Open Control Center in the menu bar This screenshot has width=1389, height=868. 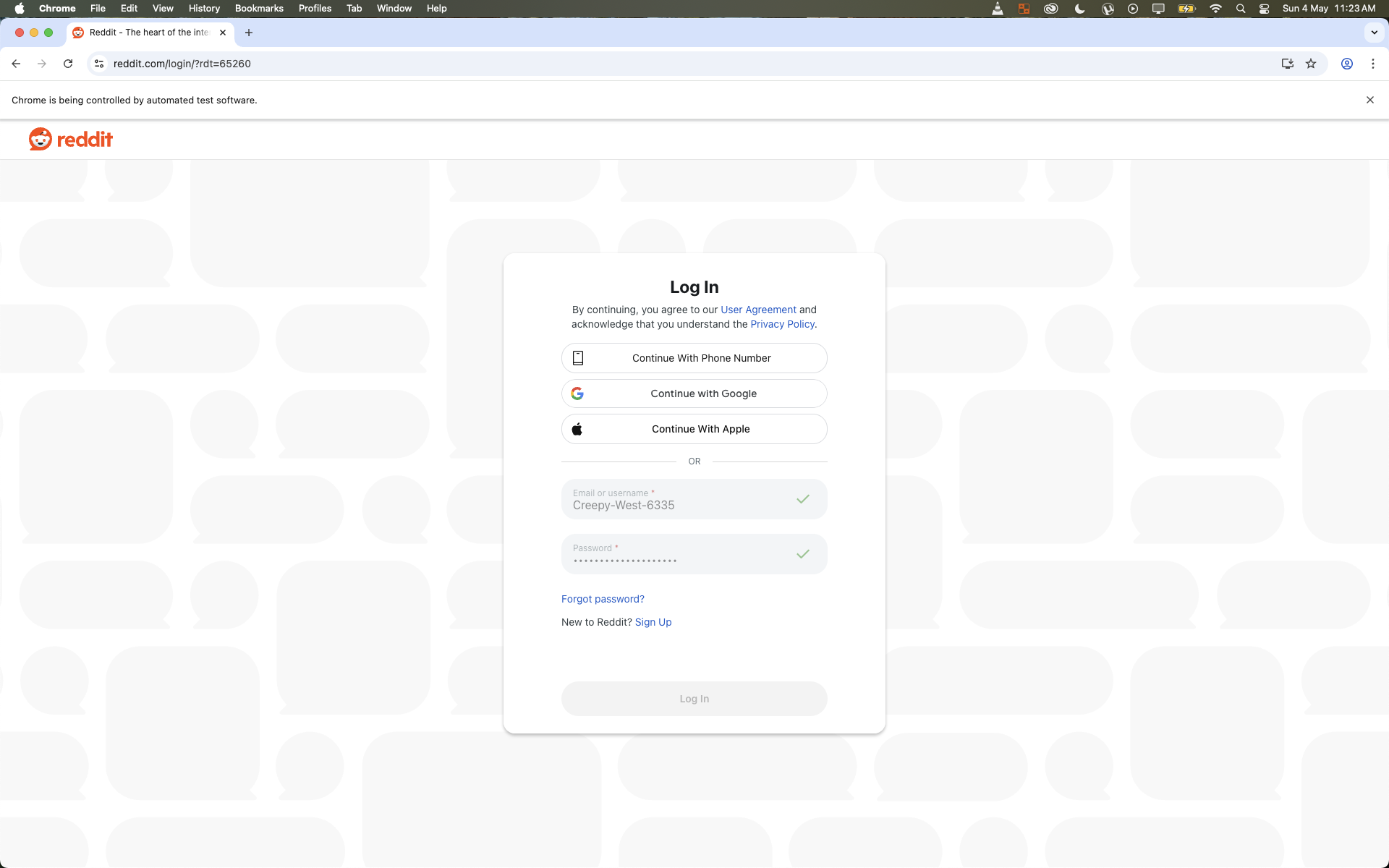pos(1264,9)
